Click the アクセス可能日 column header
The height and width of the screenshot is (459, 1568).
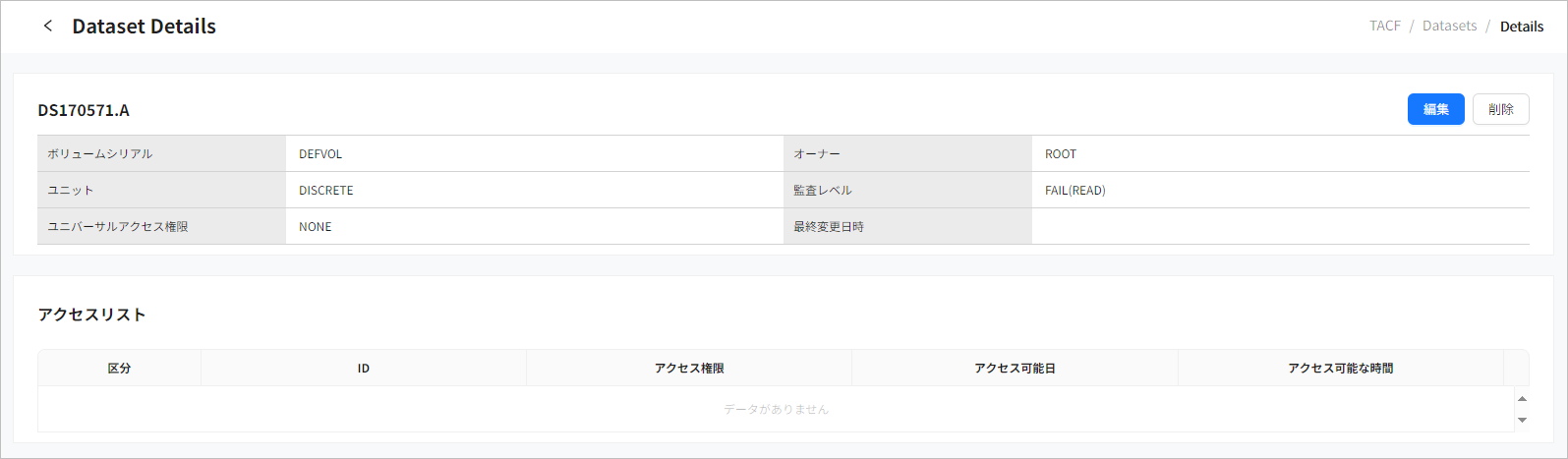click(1015, 369)
